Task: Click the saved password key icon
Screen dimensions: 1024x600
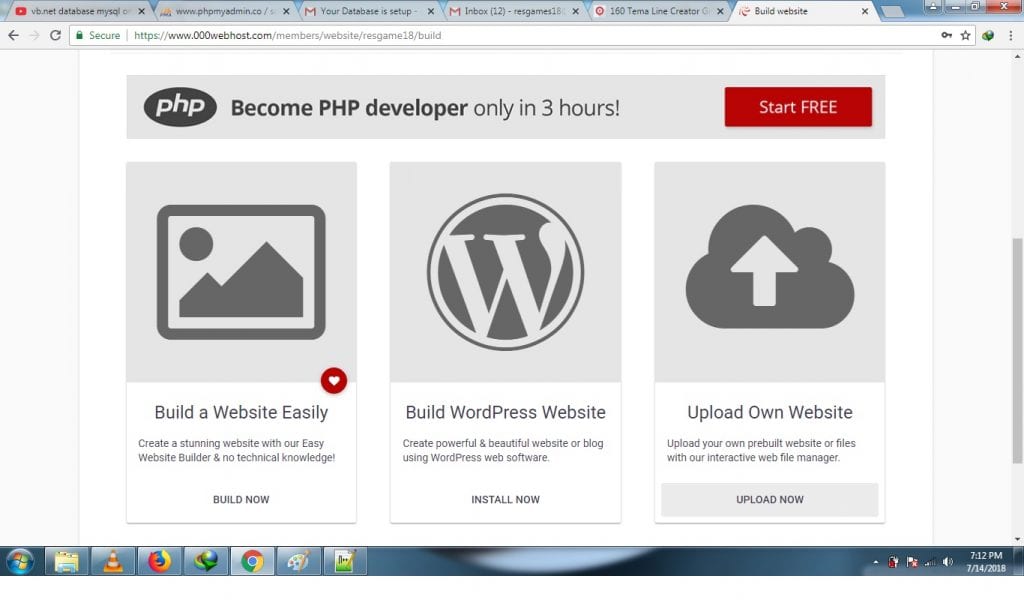Action: (946, 35)
